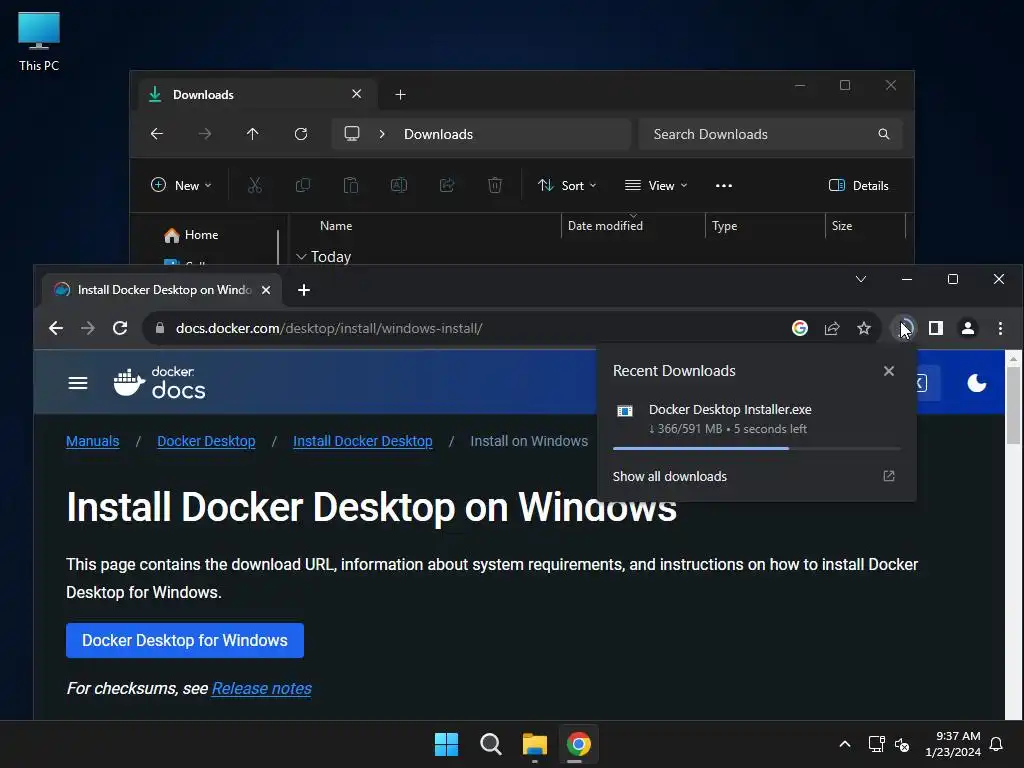Click the share page icon in Chrome
The height and width of the screenshot is (768, 1024).
point(832,328)
